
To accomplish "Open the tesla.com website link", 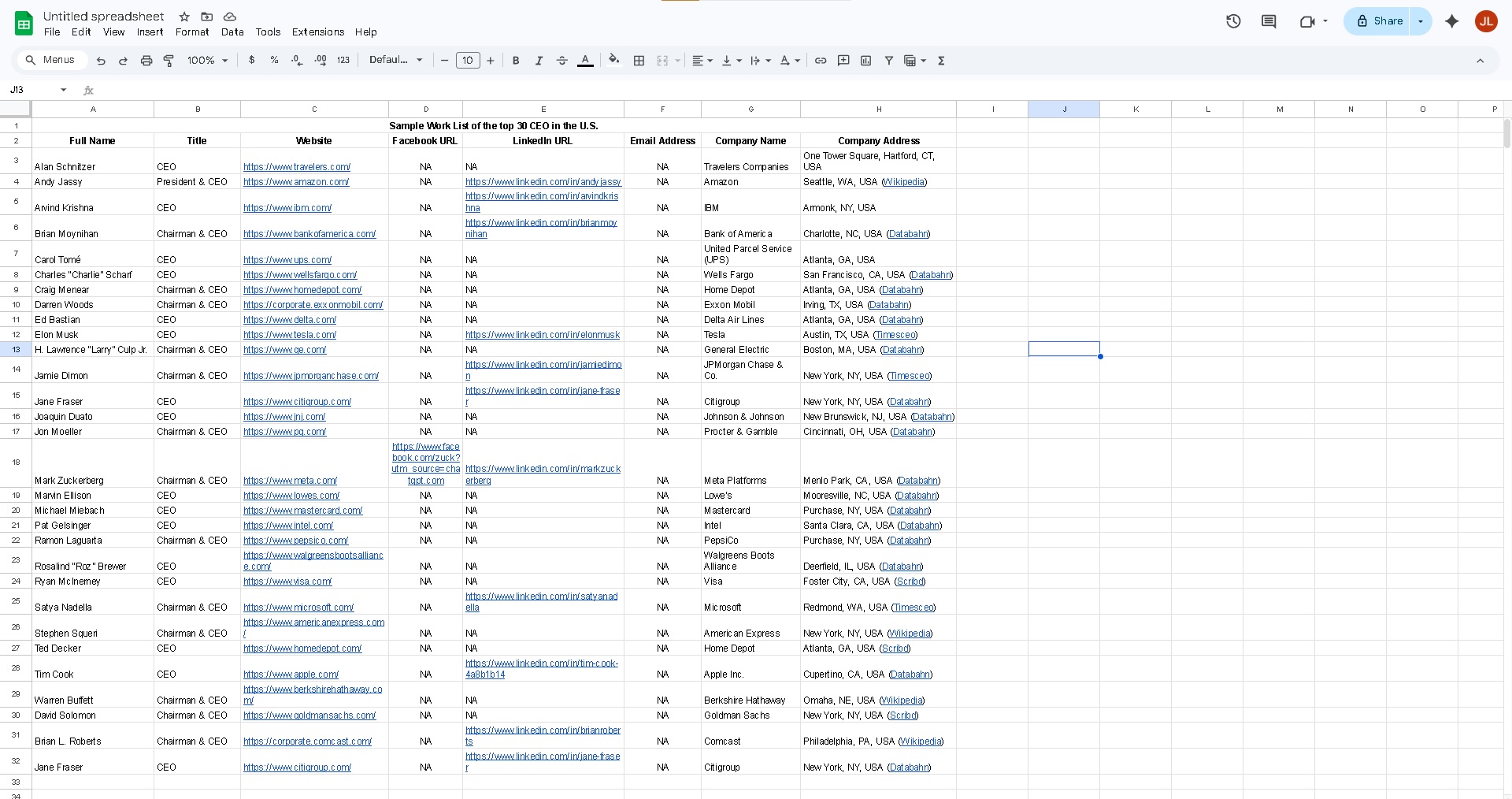I will coord(290,335).
